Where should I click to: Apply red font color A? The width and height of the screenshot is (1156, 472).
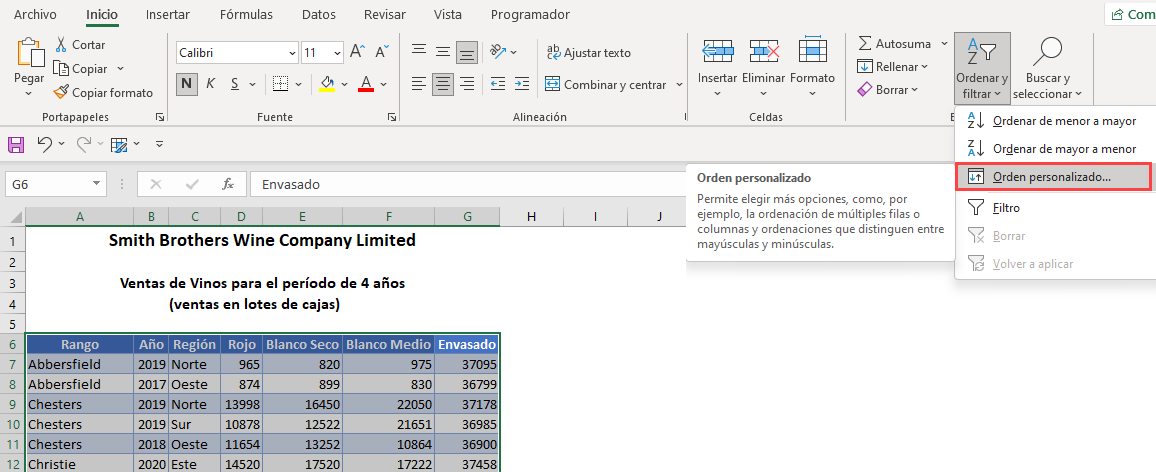pyautogui.click(x=366, y=83)
